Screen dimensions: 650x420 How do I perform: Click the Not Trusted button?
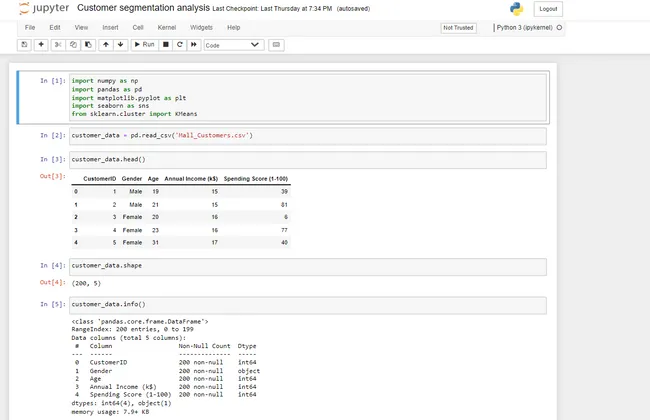[x=458, y=28]
